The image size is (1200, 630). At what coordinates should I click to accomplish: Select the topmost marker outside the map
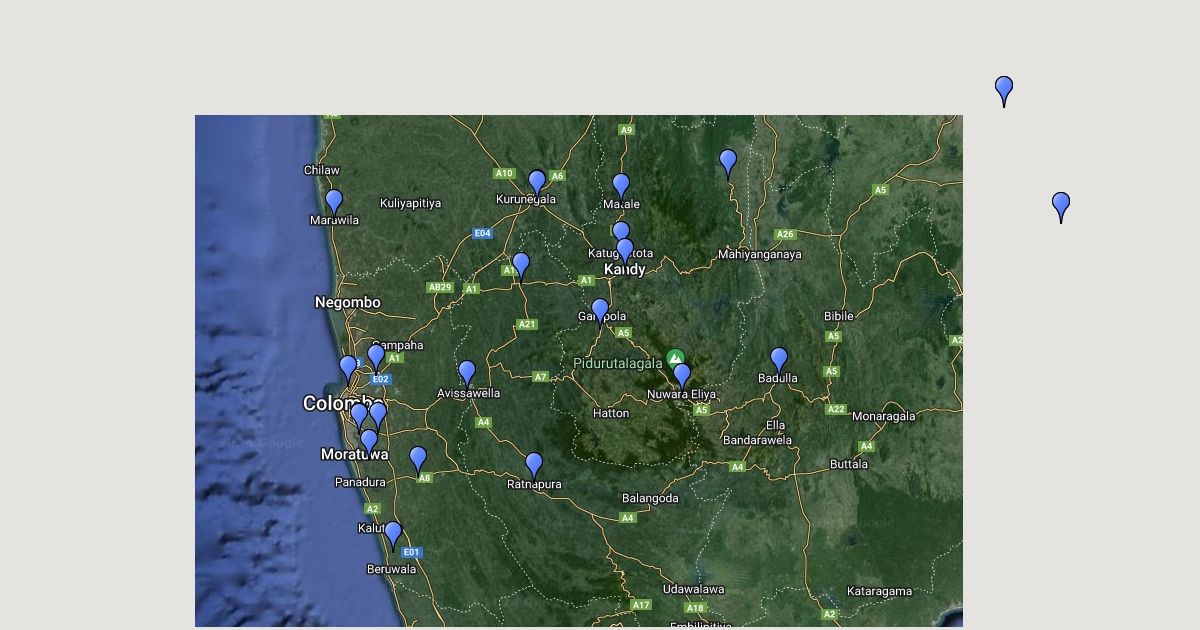point(1004,90)
